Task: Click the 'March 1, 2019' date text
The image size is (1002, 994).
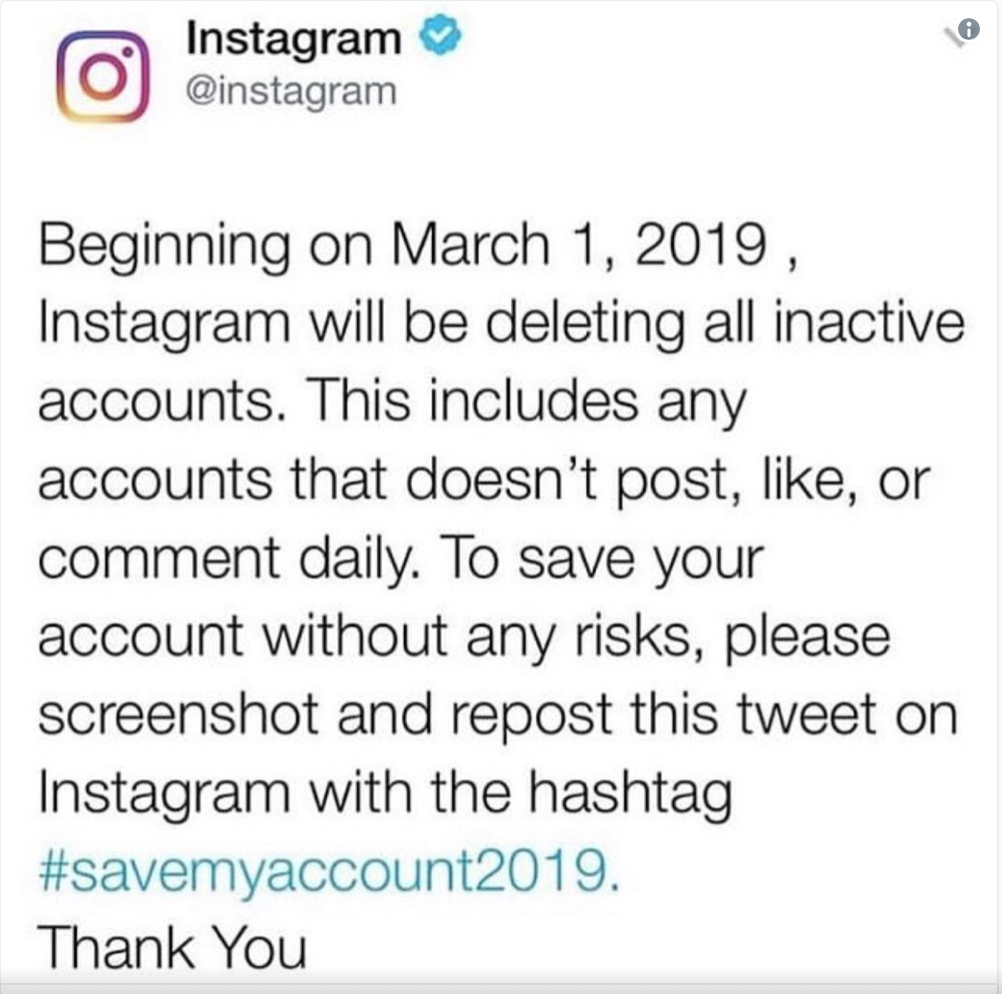Action: tap(579, 245)
